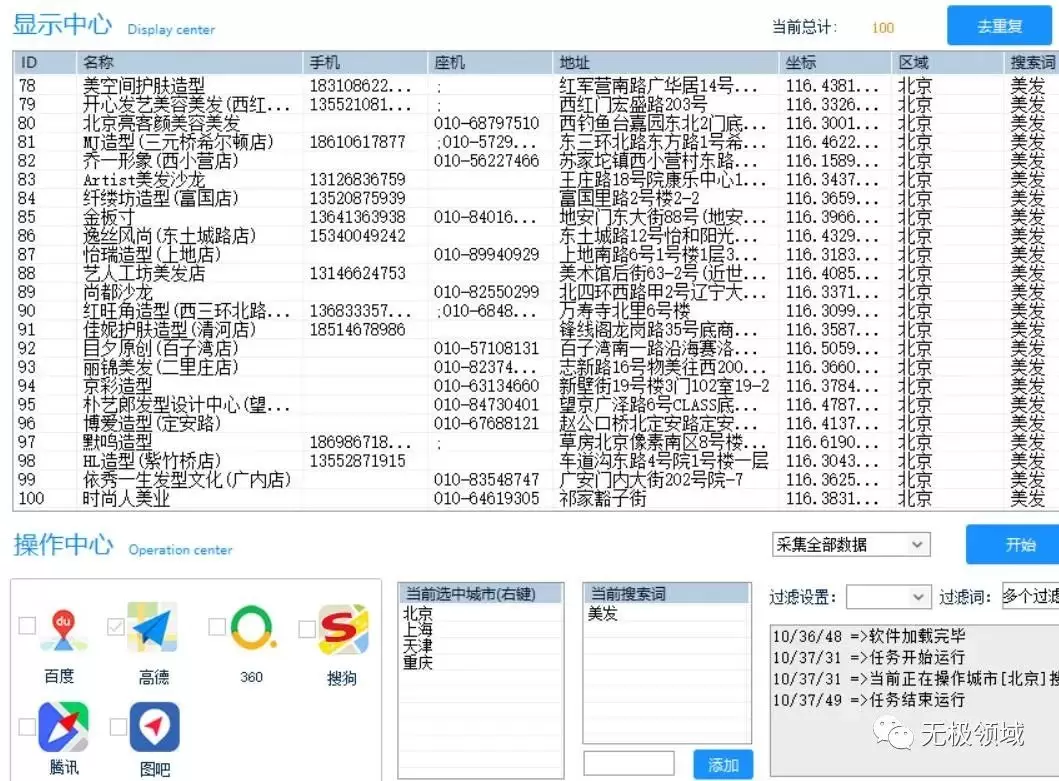Select row 逸丝风尚(东土城路店)
Screen dimensions: 1059x781
[x=536, y=236]
